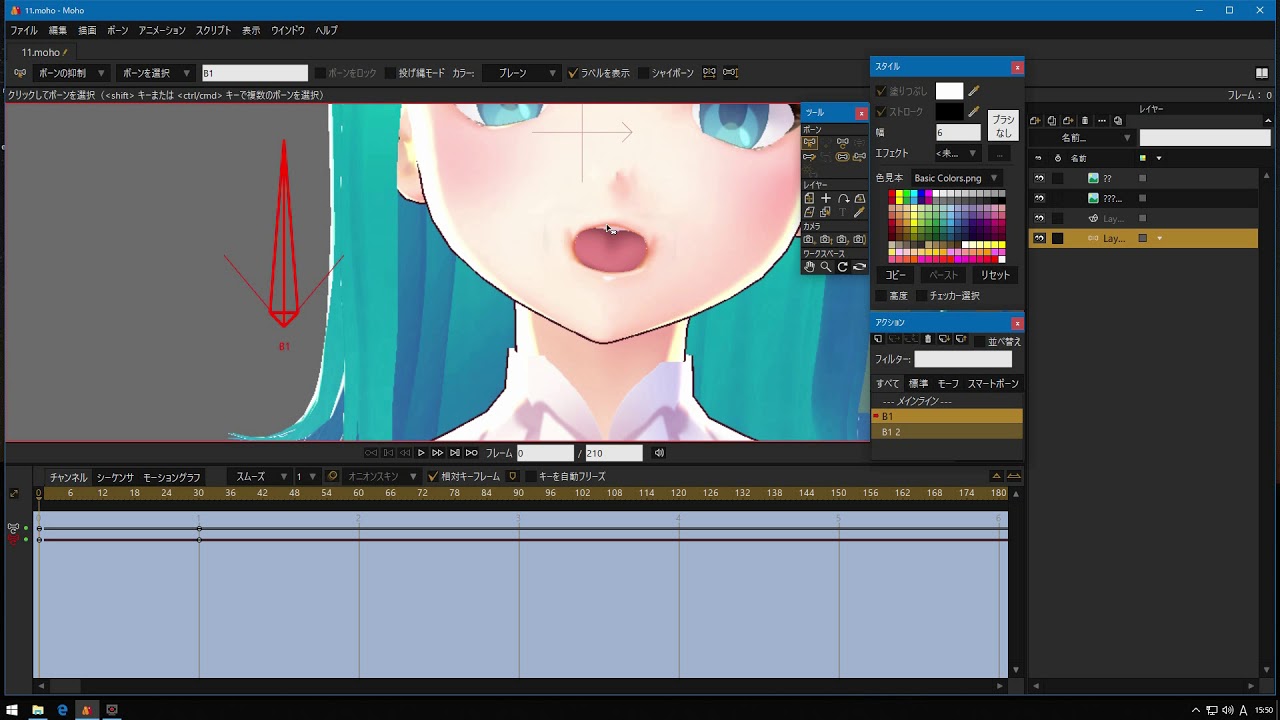Select the Select Bone tool in Tools panel
Viewport: 1280px width, 720px height.
pos(809,143)
